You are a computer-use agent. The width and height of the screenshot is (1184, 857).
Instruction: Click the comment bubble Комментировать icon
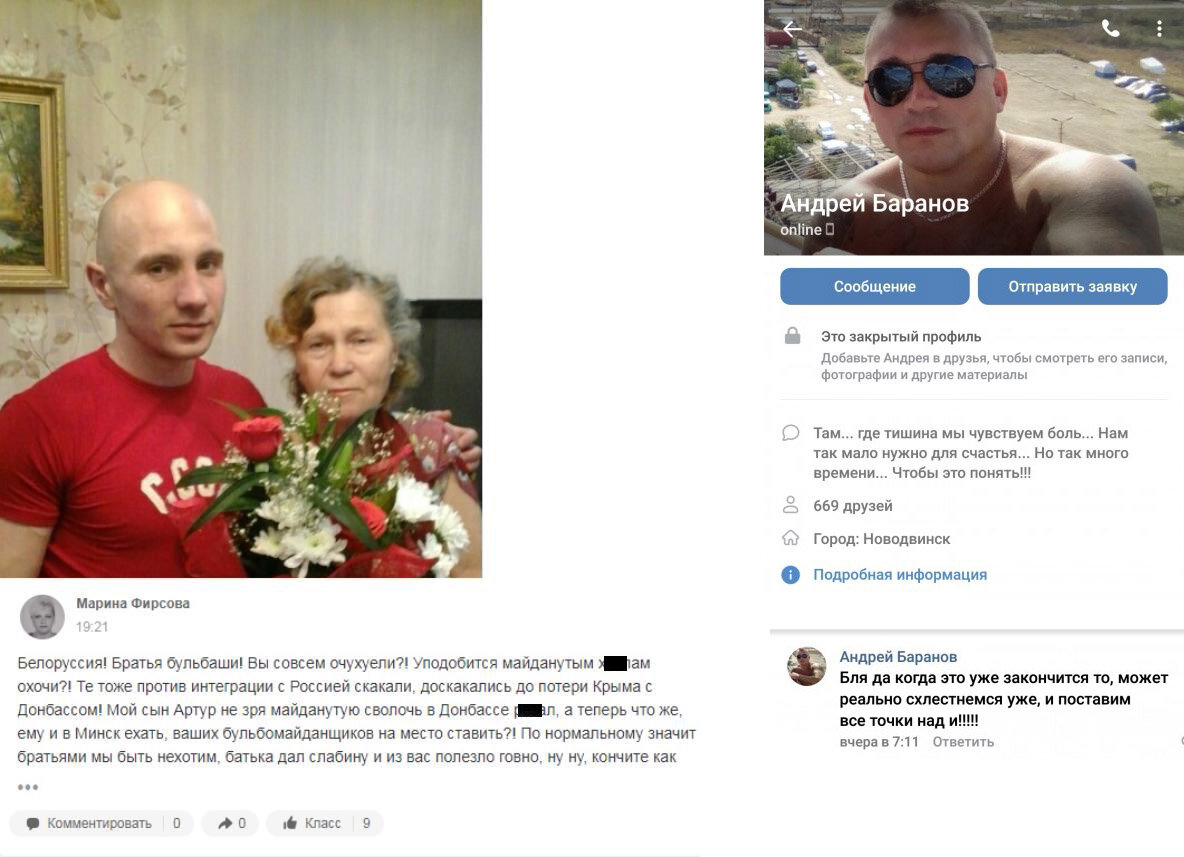tap(32, 824)
